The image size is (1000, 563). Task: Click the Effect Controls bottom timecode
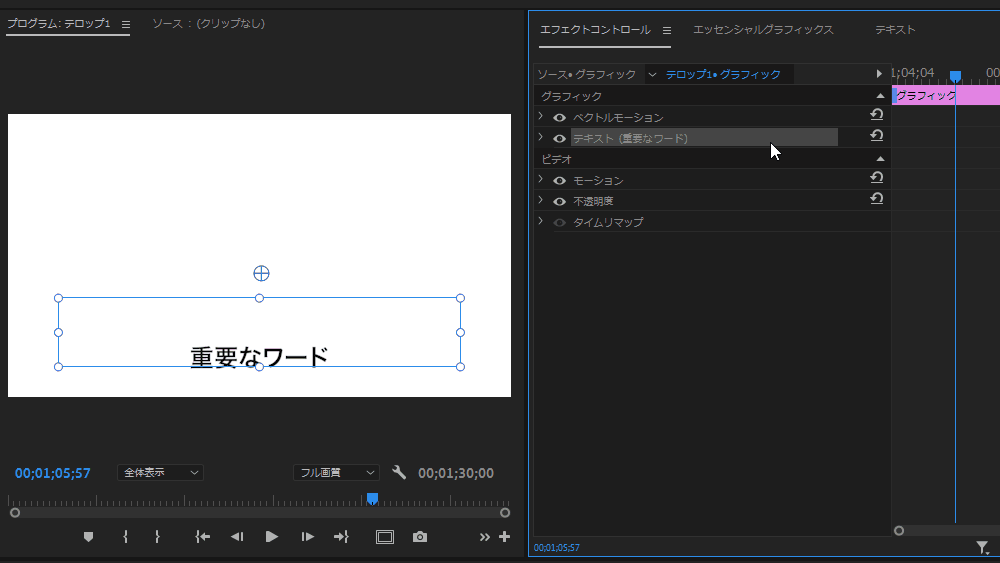556,548
